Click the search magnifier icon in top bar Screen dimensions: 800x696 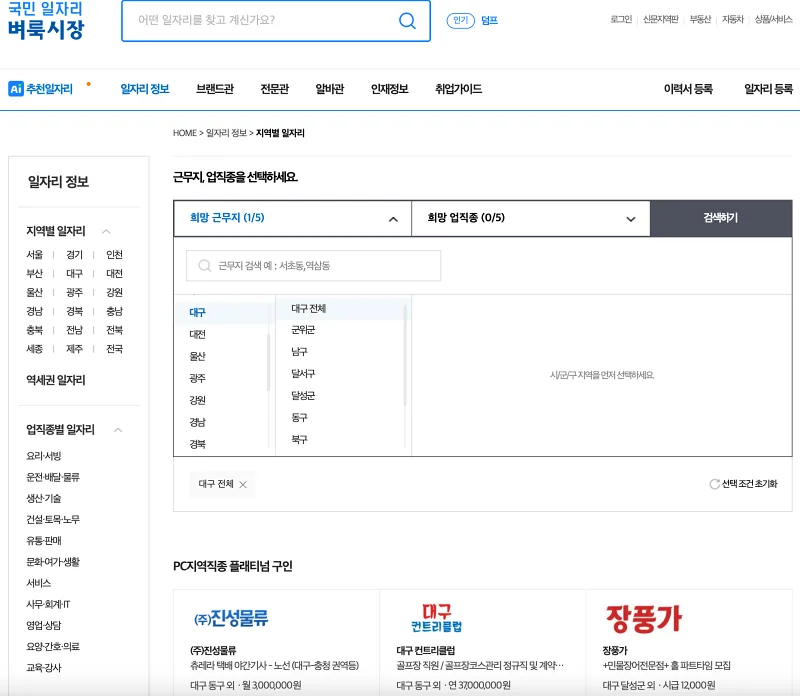407,20
